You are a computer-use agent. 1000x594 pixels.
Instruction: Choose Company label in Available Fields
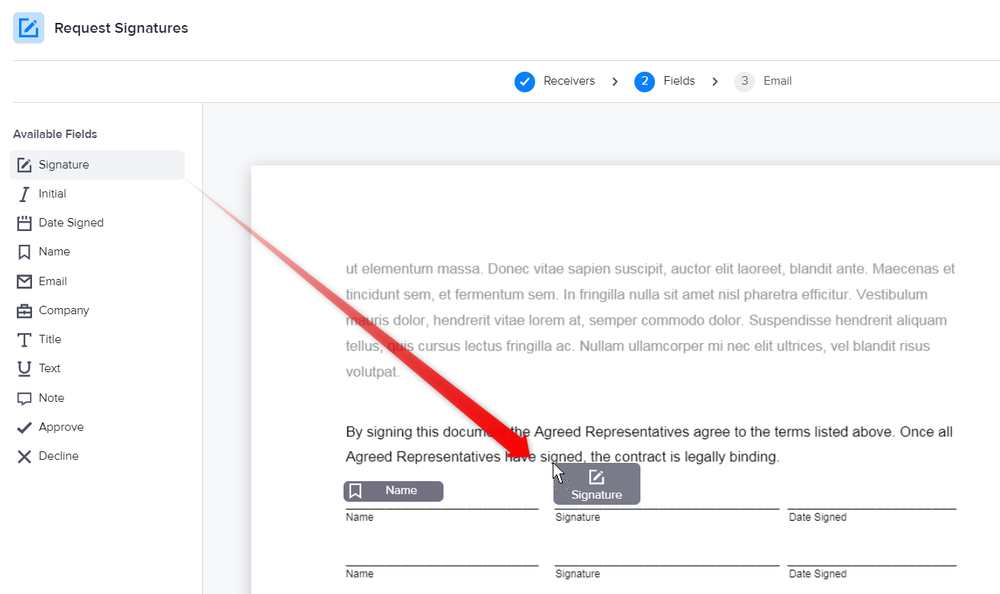coord(64,310)
